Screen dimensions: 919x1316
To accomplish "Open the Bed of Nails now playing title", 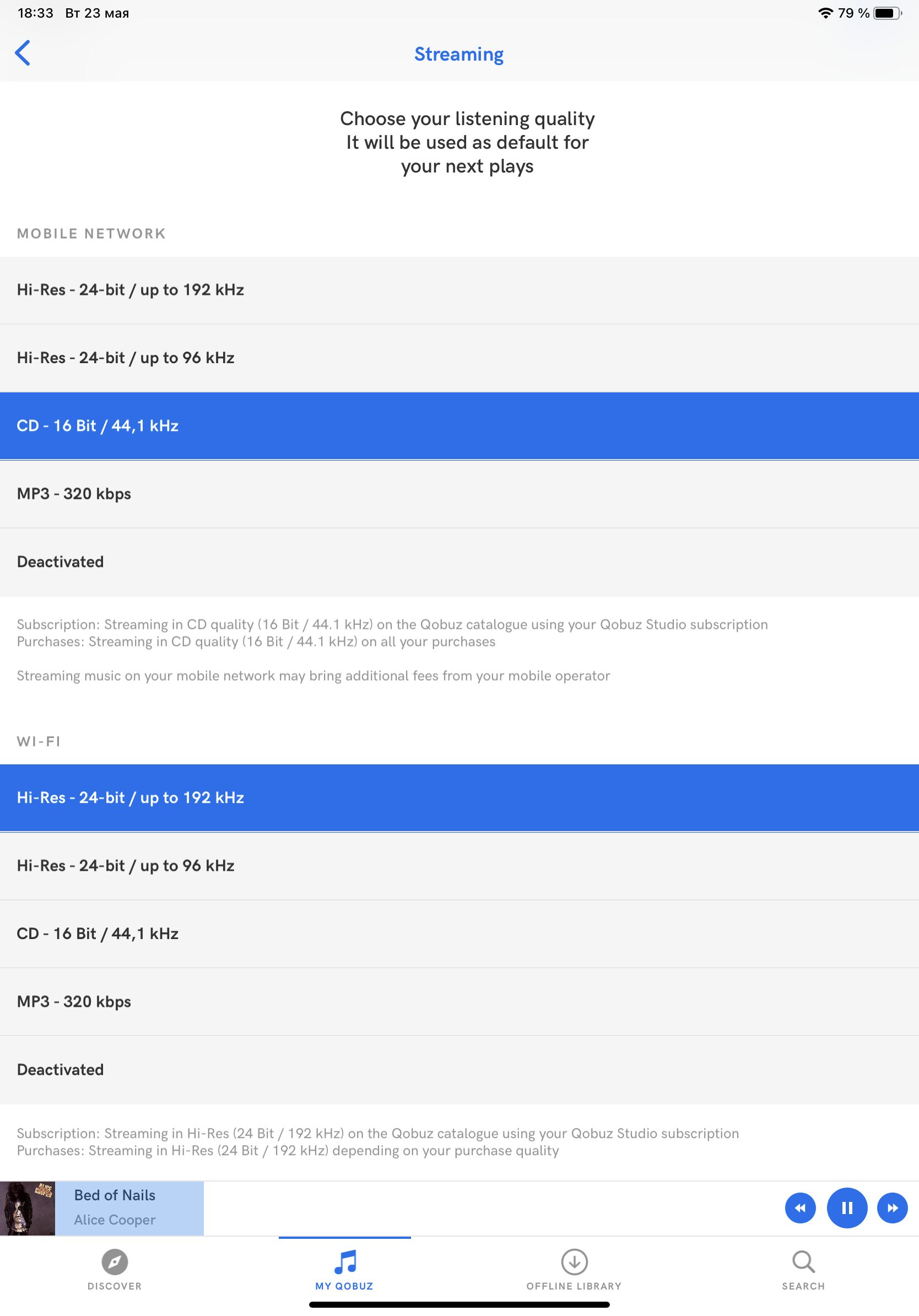I will [x=115, y=1195].
